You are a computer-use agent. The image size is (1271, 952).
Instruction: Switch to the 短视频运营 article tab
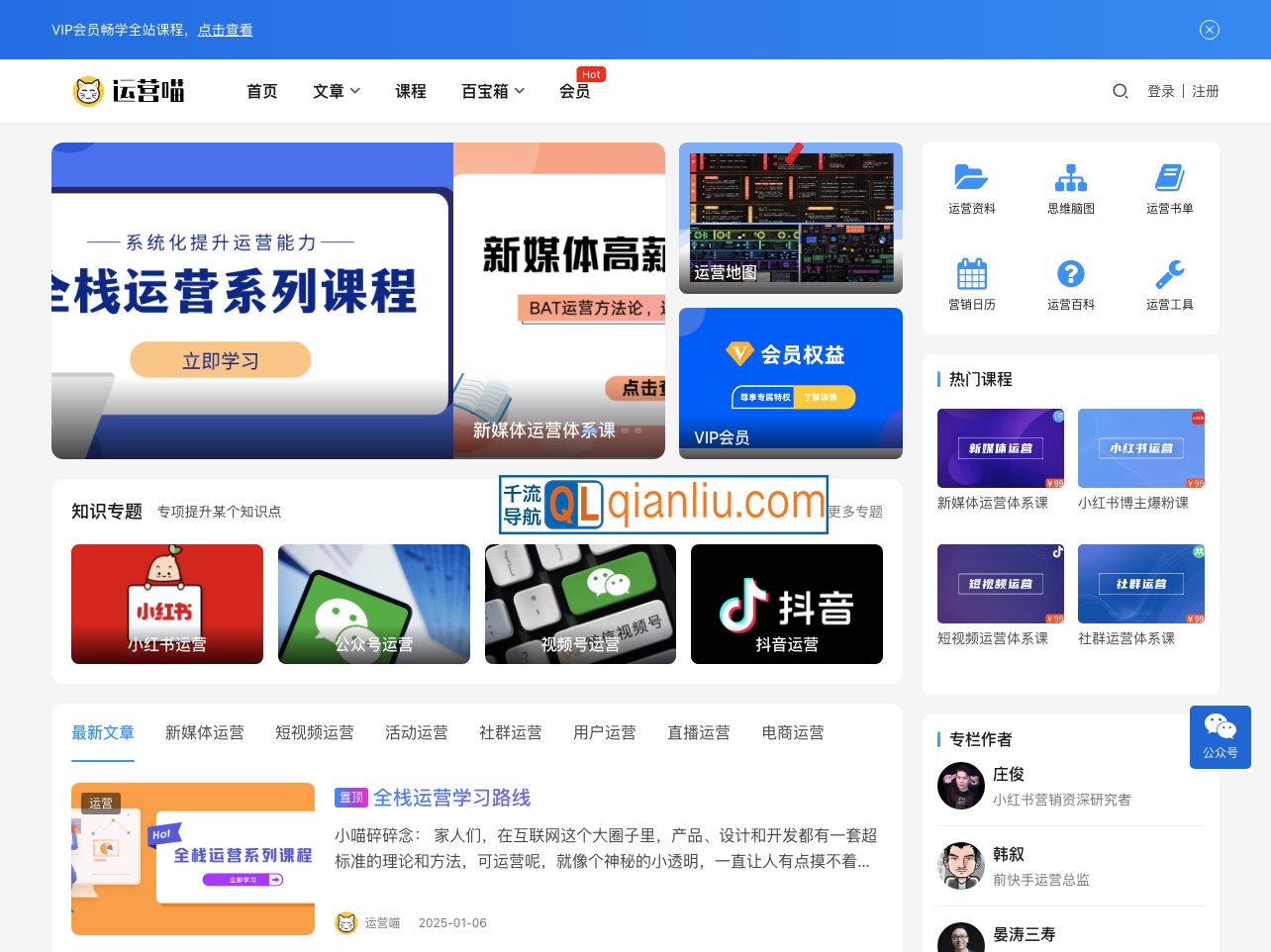coord(315,732)
